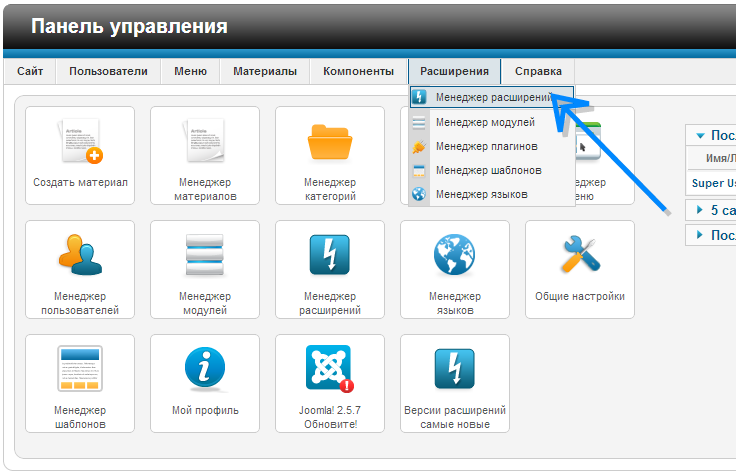Open Менеджер языков globe icon
This screenshot has width=736, height=476.
(455, 257)
